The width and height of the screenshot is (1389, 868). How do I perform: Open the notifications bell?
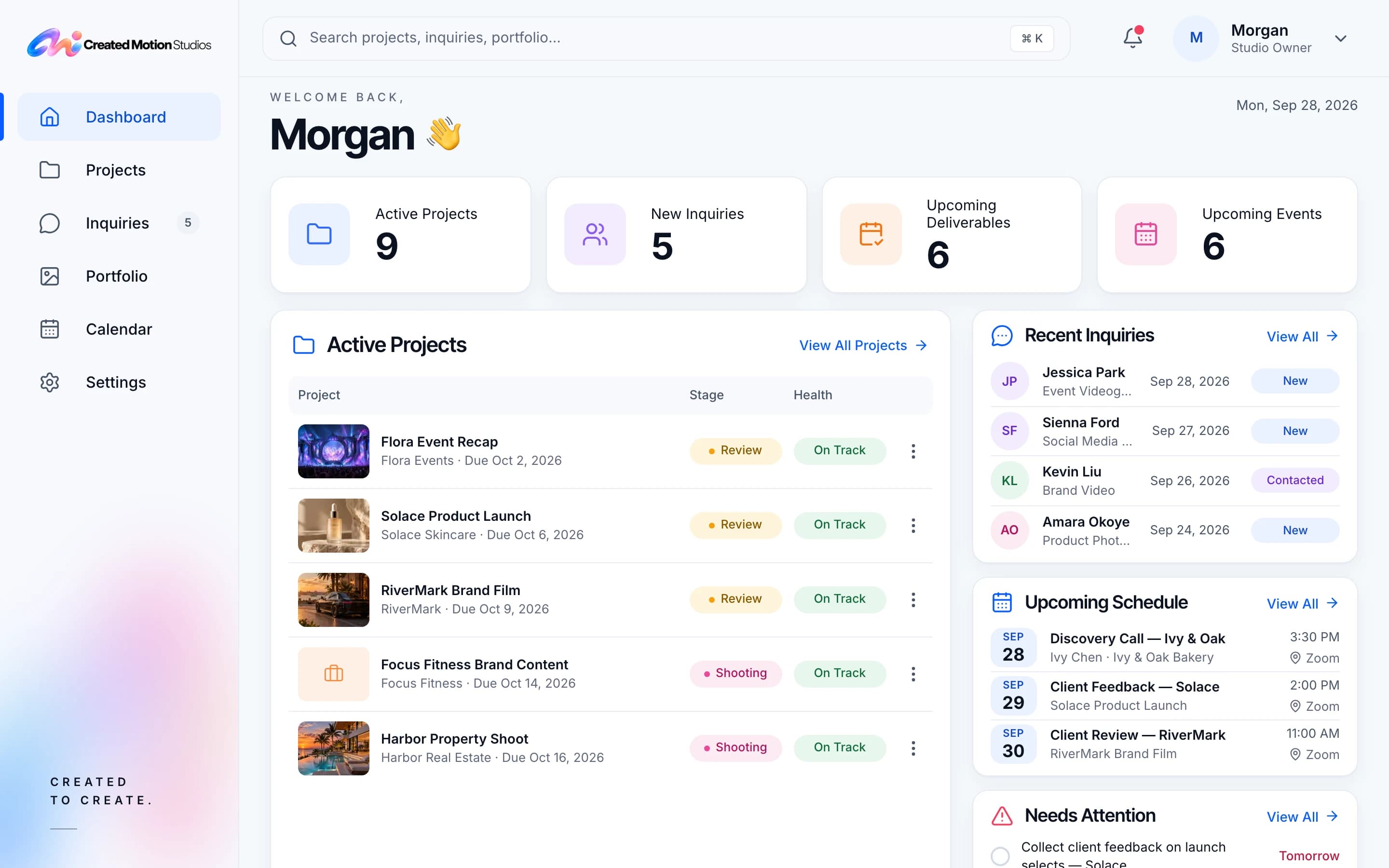pyautogui.click(x=1132, y=38)
